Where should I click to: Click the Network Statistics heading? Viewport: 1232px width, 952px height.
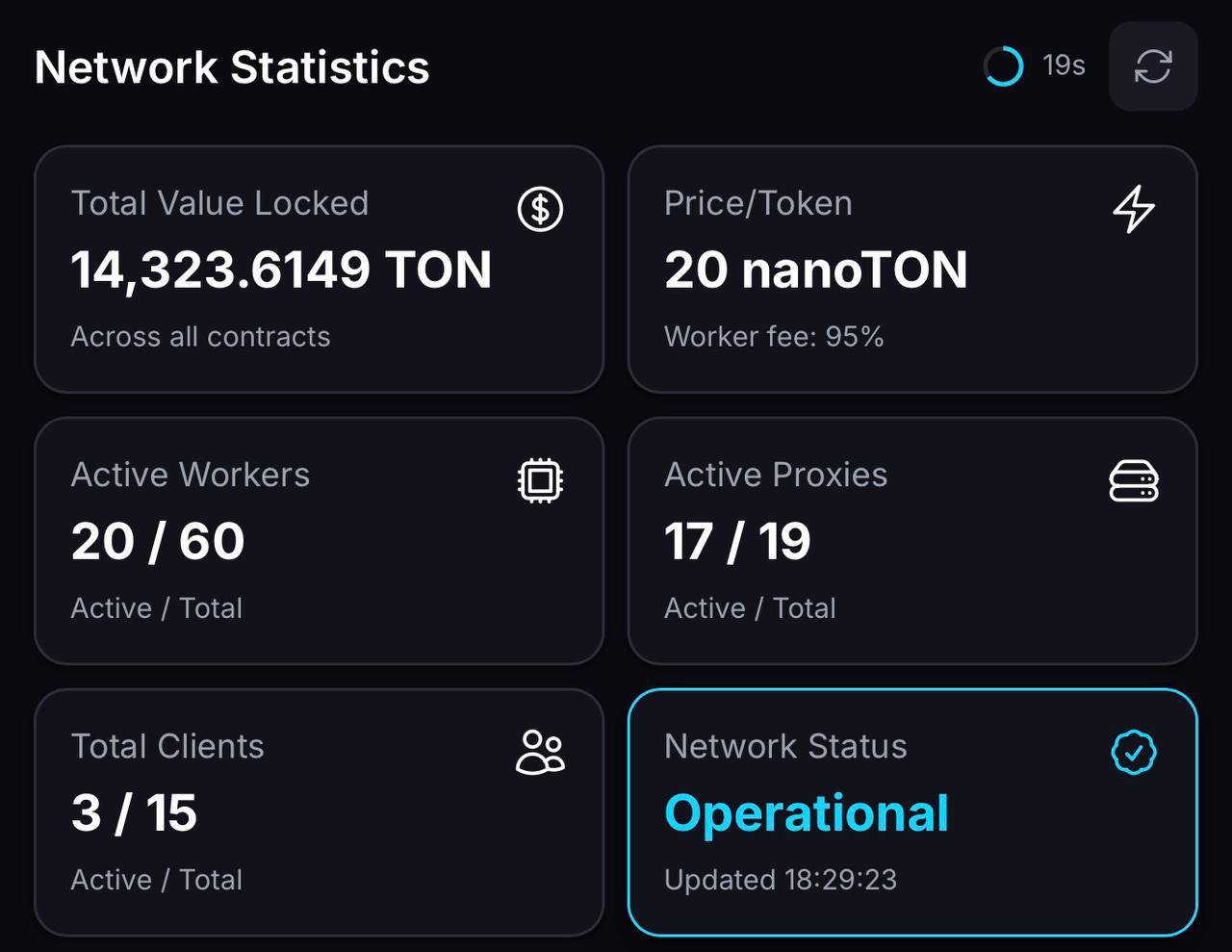click(232, 67)
